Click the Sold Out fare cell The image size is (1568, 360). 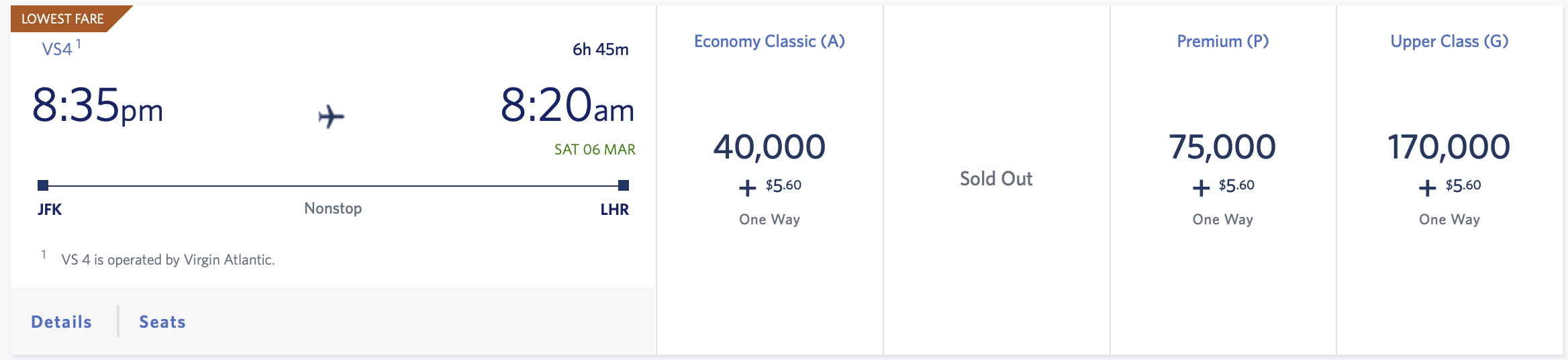tap(996, 179)
